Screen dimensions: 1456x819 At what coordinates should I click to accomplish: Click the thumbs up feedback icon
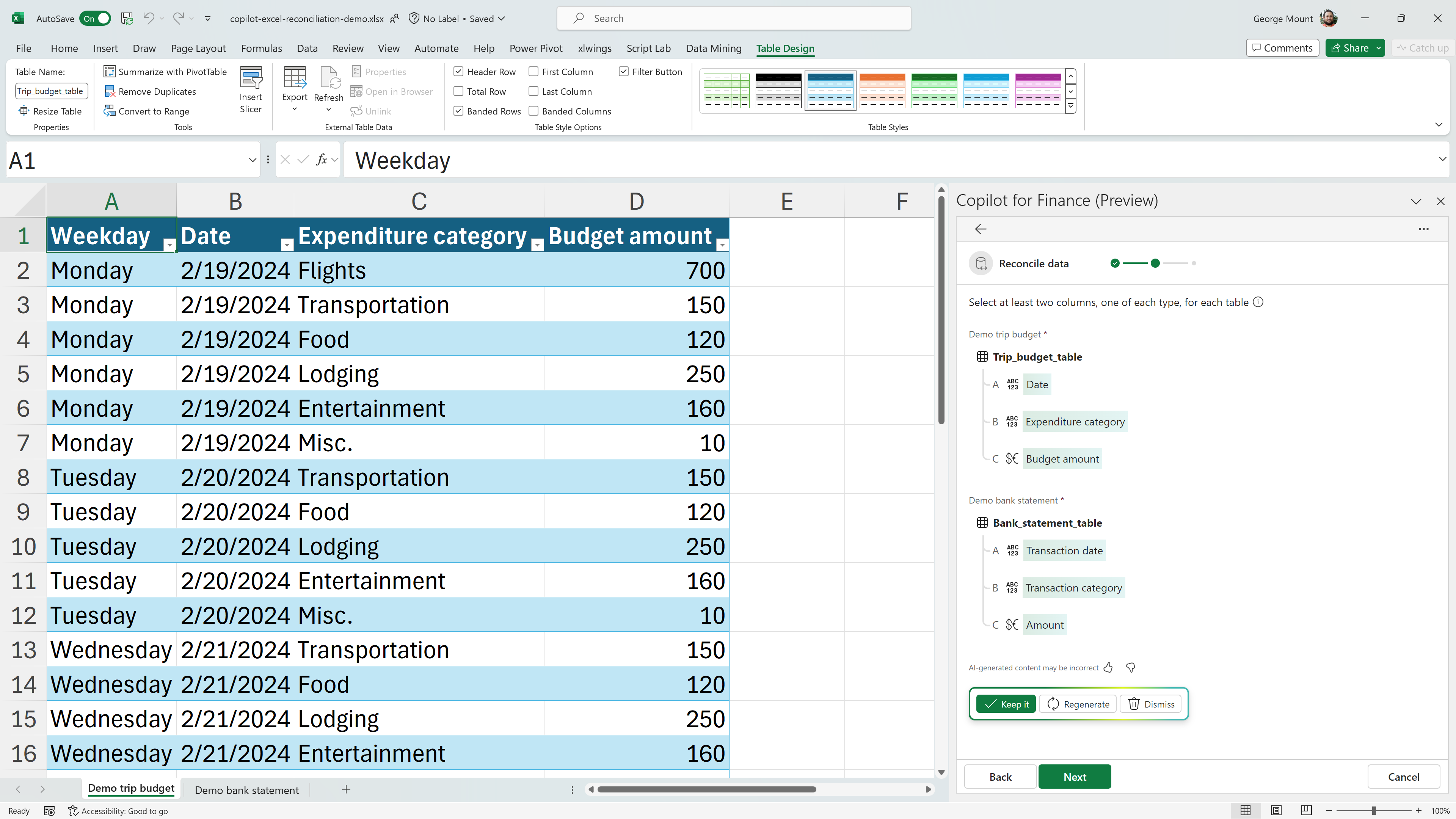(1108, 667)
